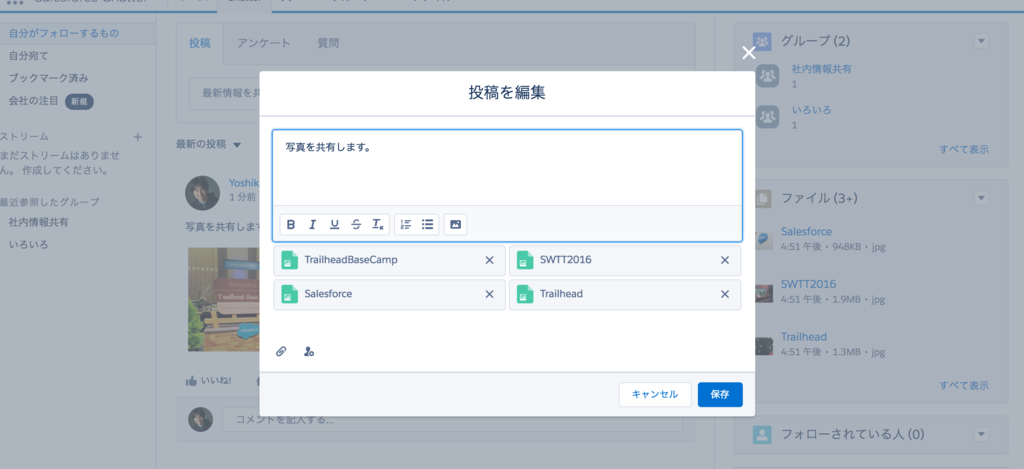Click the post author's profile photo

tap(202, 193)
